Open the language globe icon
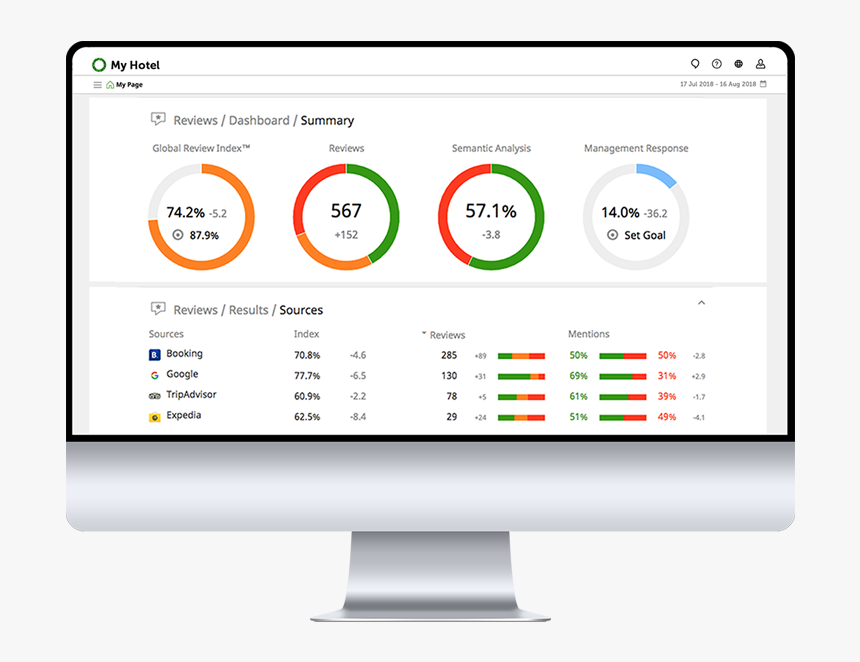 (738, 64)
